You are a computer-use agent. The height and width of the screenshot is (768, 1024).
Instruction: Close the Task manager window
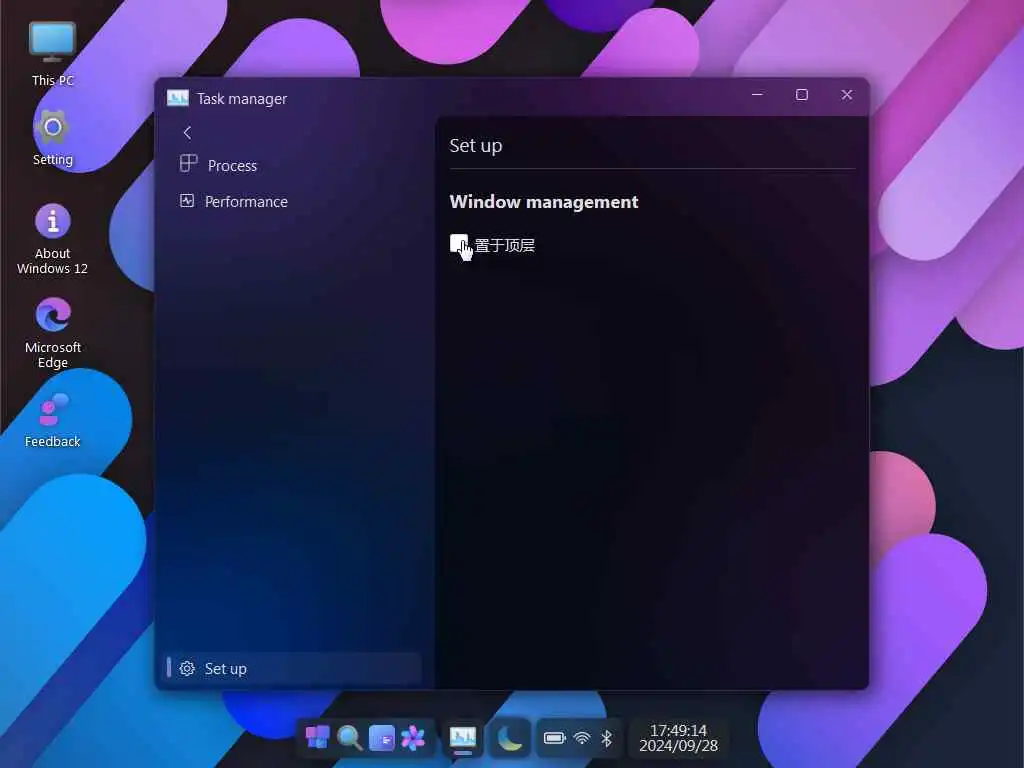[847, 95]
